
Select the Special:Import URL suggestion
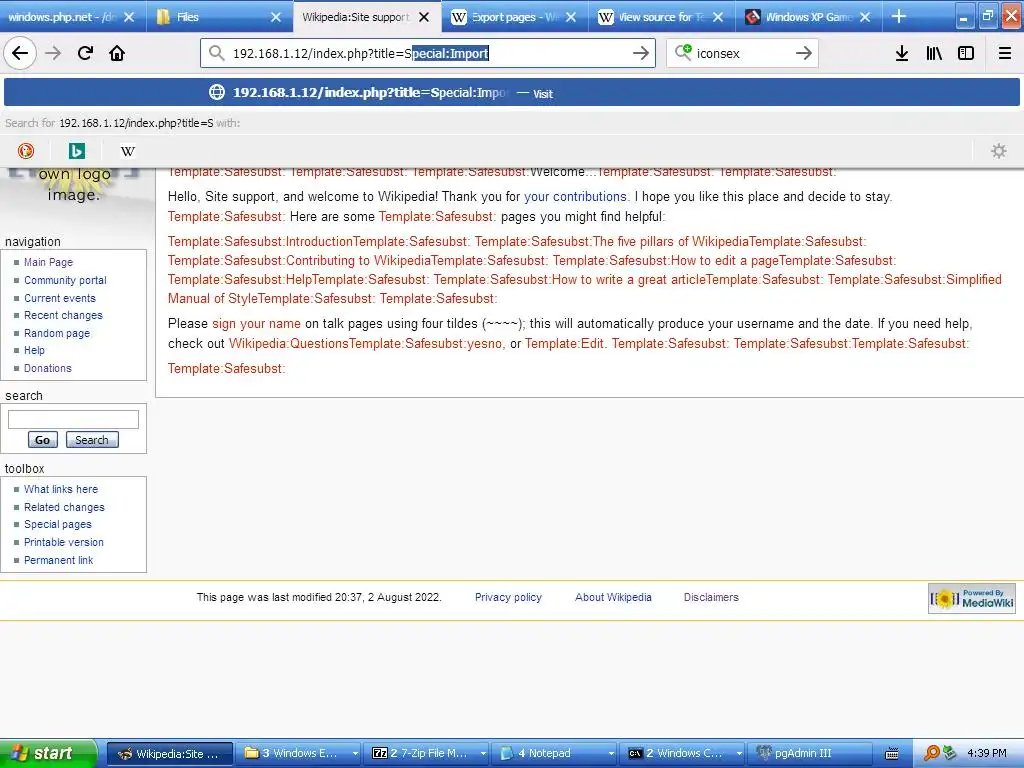pos(511,93)
